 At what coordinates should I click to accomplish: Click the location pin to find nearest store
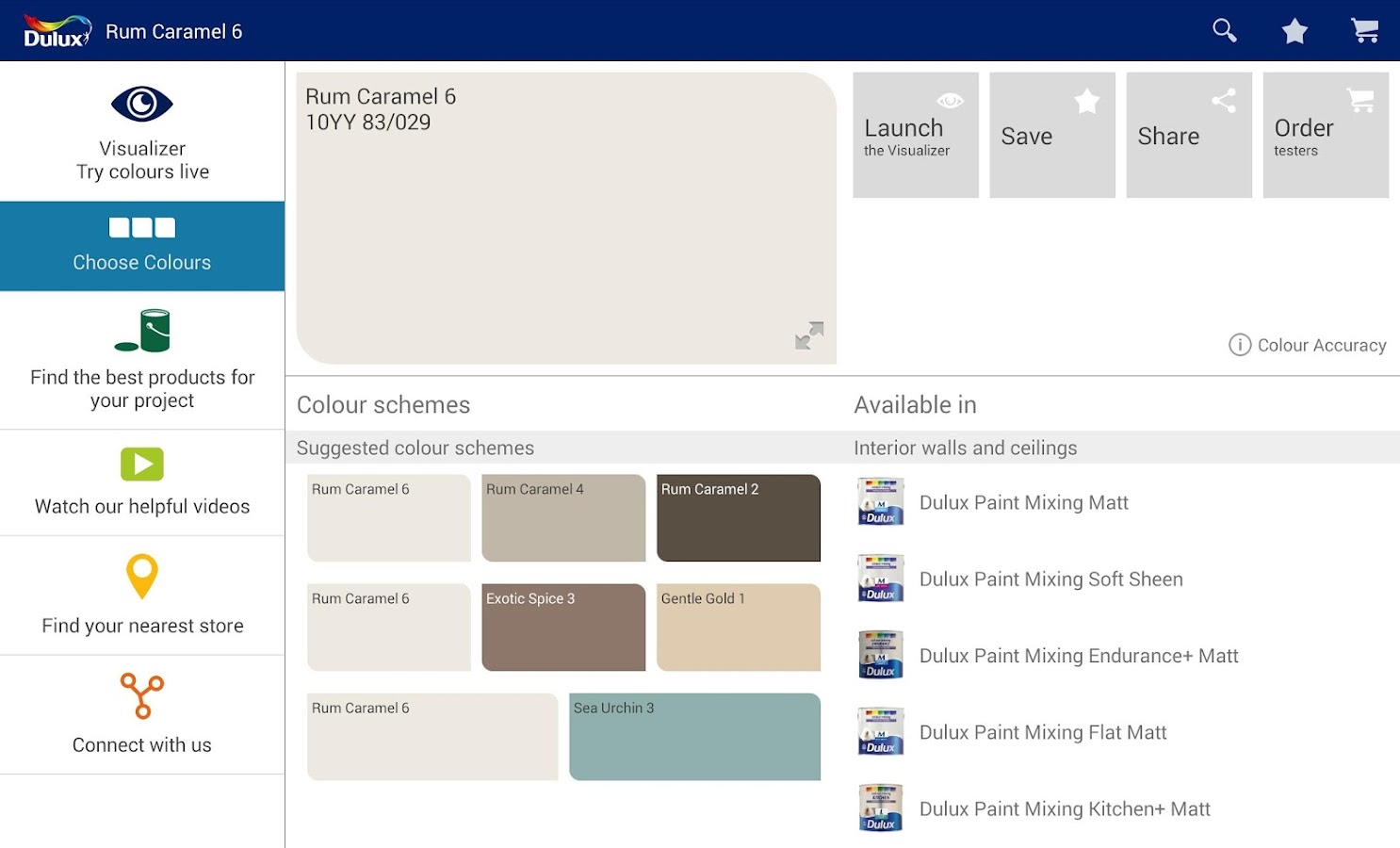142,578
